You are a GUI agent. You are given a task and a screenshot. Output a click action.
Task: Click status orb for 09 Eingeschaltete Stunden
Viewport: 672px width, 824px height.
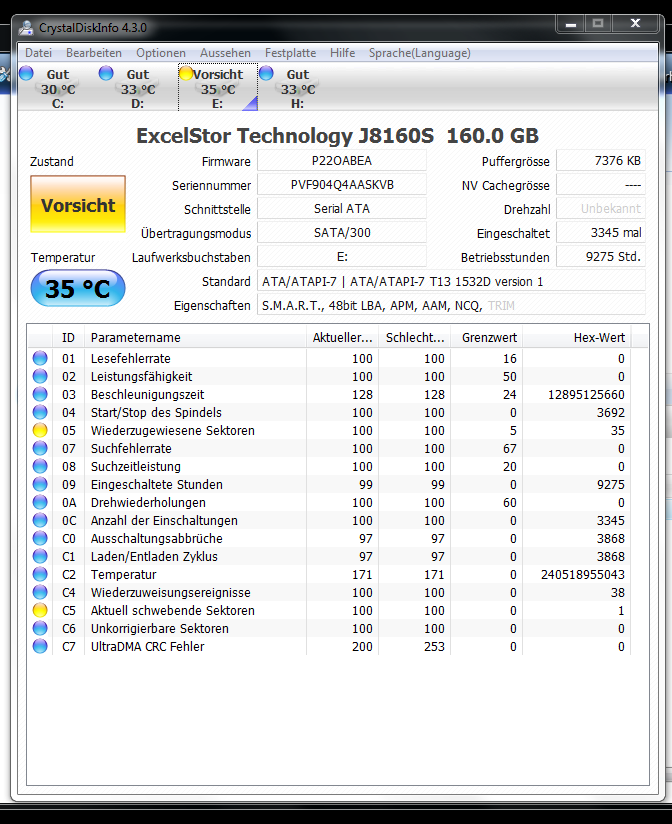pyautogui.click(x=40, y=484)
